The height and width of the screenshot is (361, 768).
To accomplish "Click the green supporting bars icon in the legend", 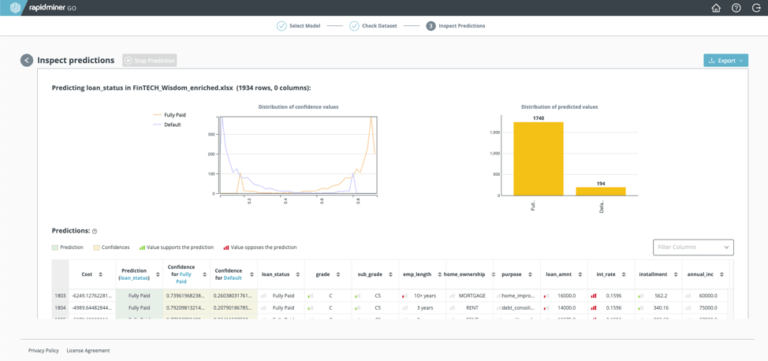I will pyautogui.click(x=143, y=247).
